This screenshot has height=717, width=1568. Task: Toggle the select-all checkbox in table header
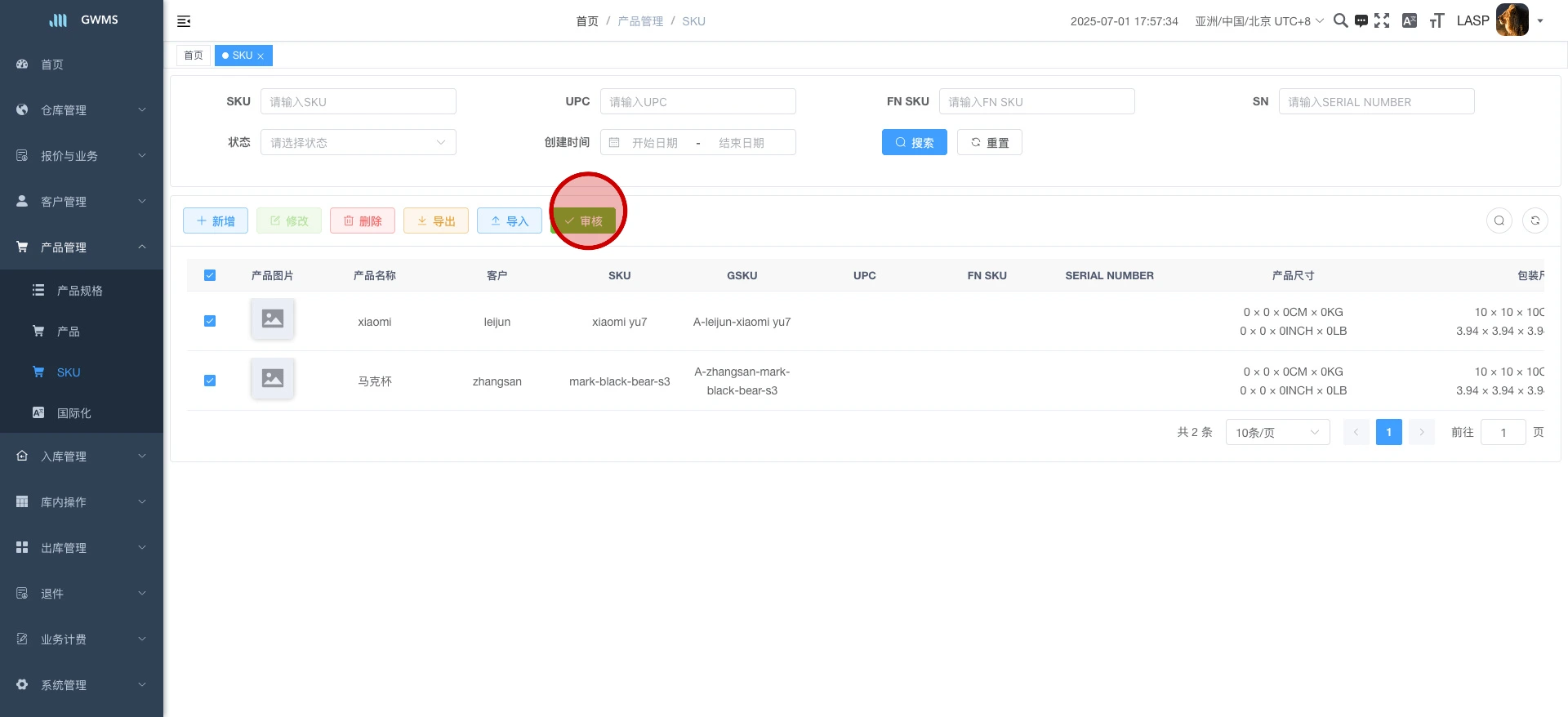click(210, 275)
